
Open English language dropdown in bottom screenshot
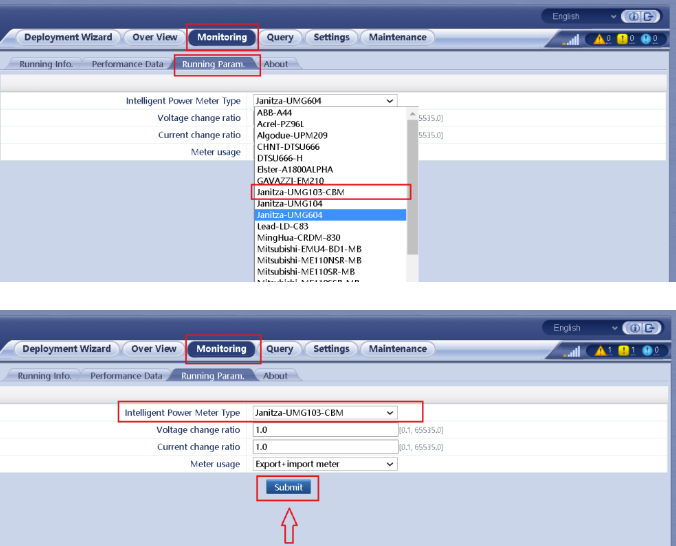582,328
